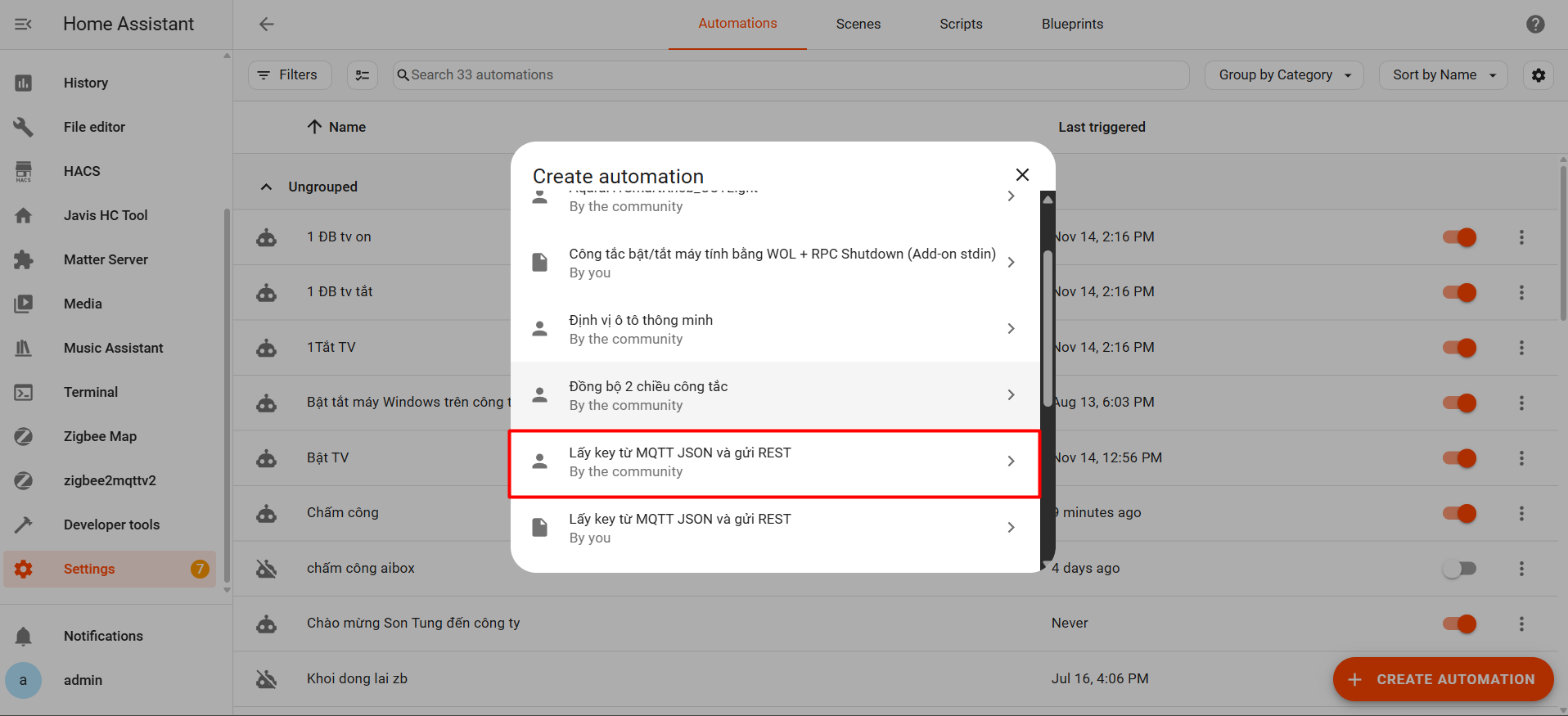The width and height of the screenshot is (1568, 716).
Task: Click the Search 33 automations field
Action: click(x=790, y=75)
